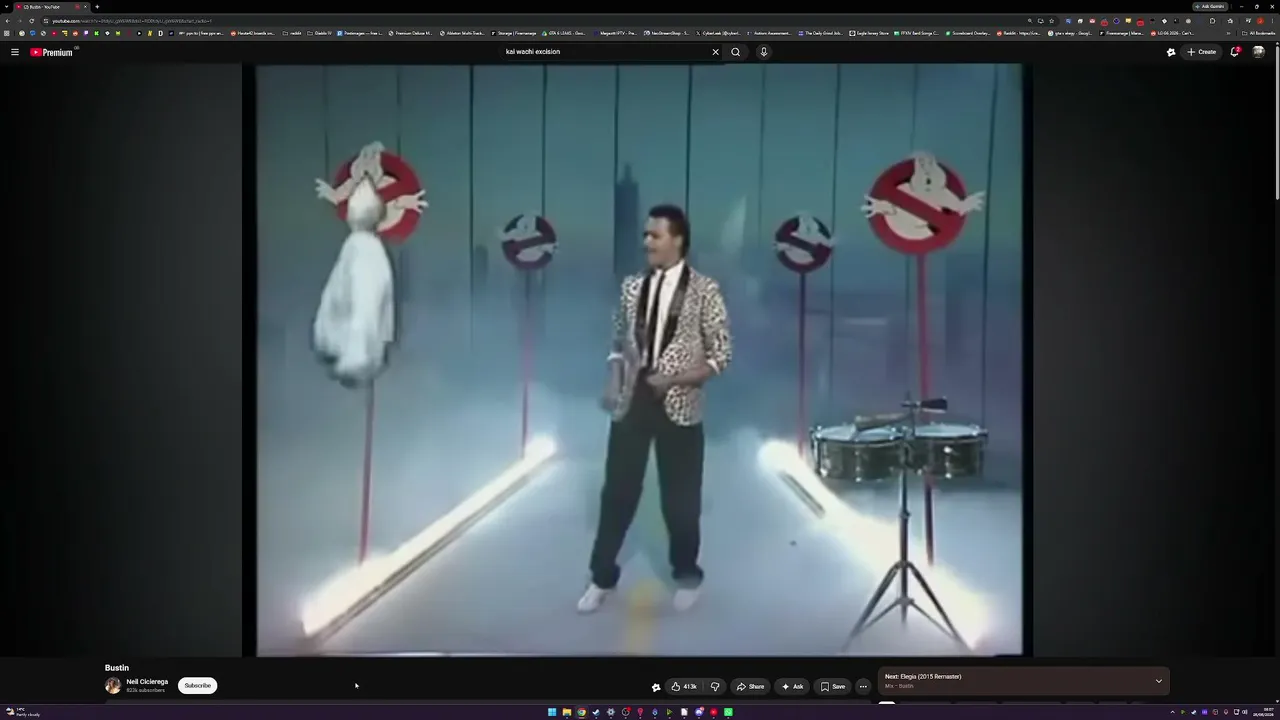Open a new browser tab
Image resolution: width=1280 pixels, height=720 pixels.
point(96,7)
